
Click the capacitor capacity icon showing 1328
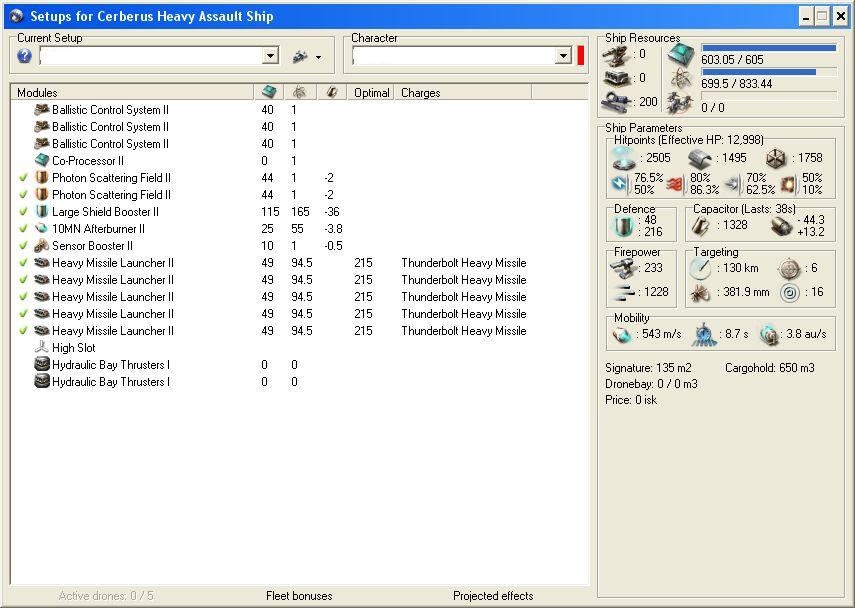point(701,225)
